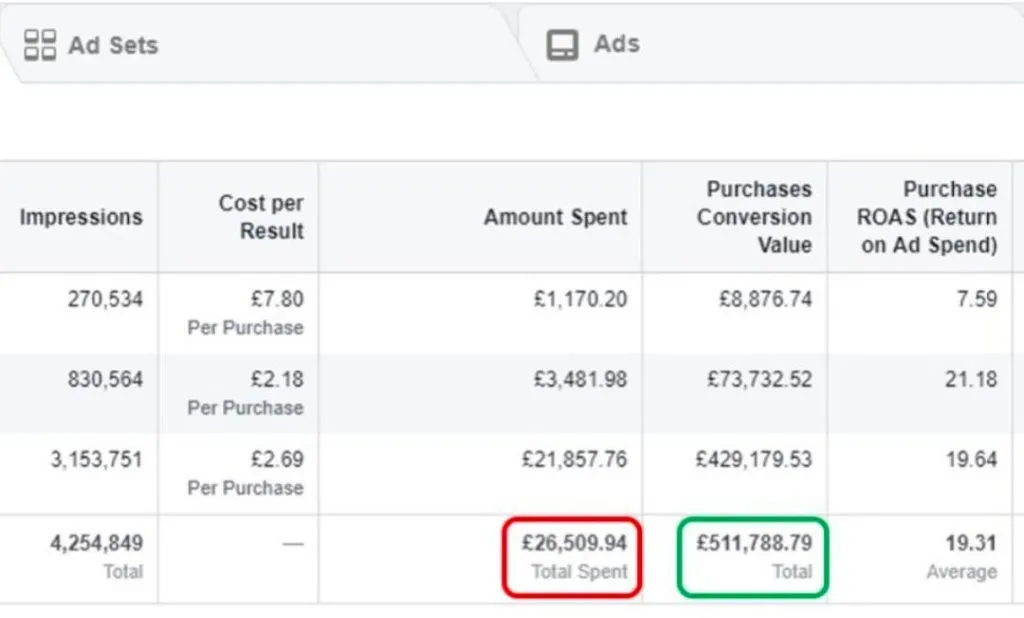Click the Ad Sets grid icon

(x=39, y=45)
